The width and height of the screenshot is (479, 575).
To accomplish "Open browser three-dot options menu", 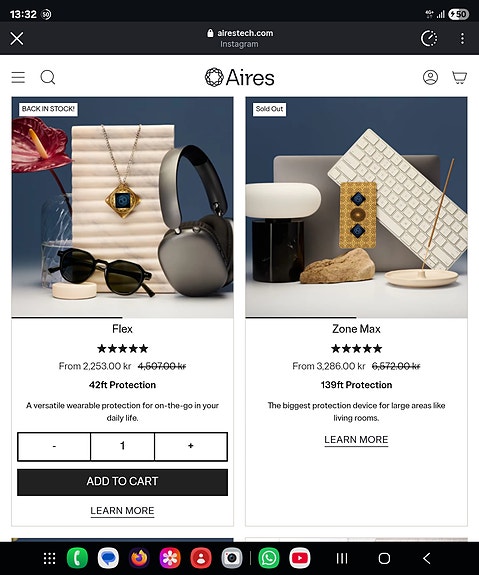I will [462, 38].
